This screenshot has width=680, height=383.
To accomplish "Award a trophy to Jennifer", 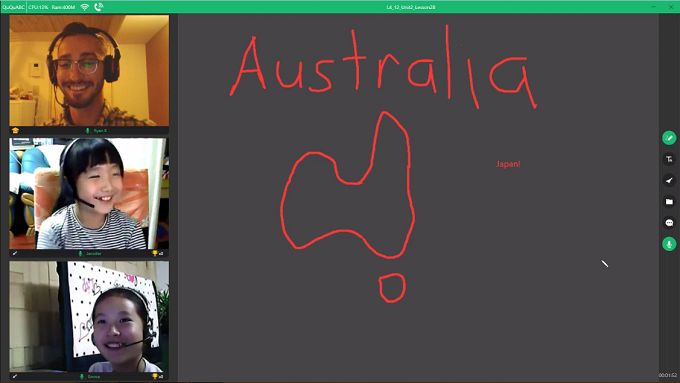I will [155, 253].
